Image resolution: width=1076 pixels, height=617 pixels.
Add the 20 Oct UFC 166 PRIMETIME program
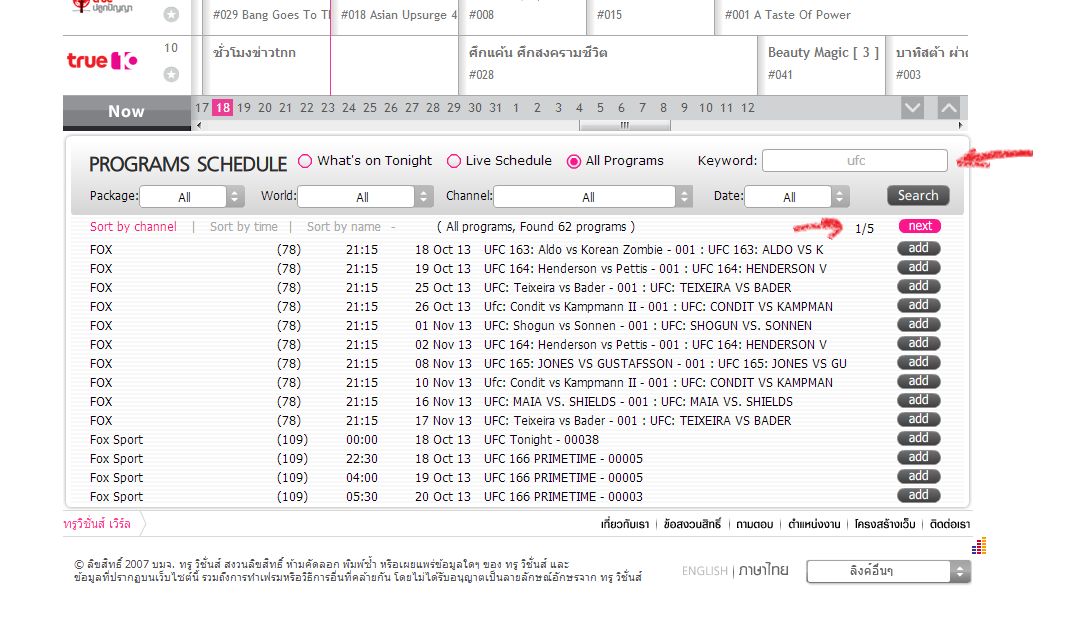(918, 496)
